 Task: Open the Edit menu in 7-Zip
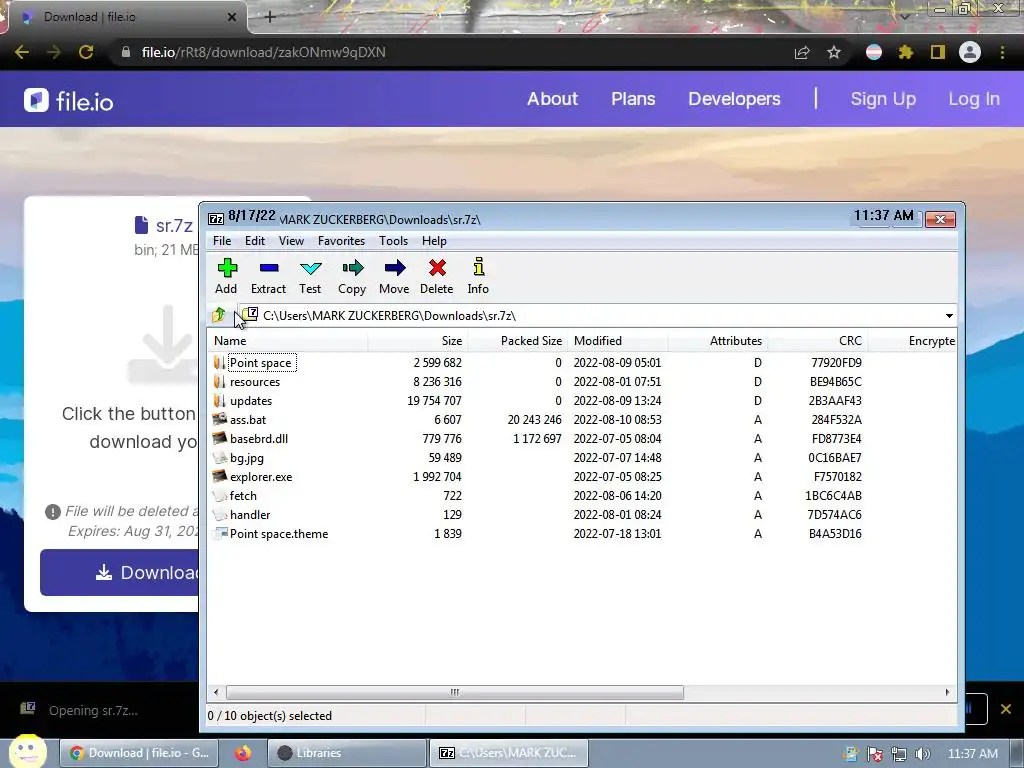click(x=255, y=241)
